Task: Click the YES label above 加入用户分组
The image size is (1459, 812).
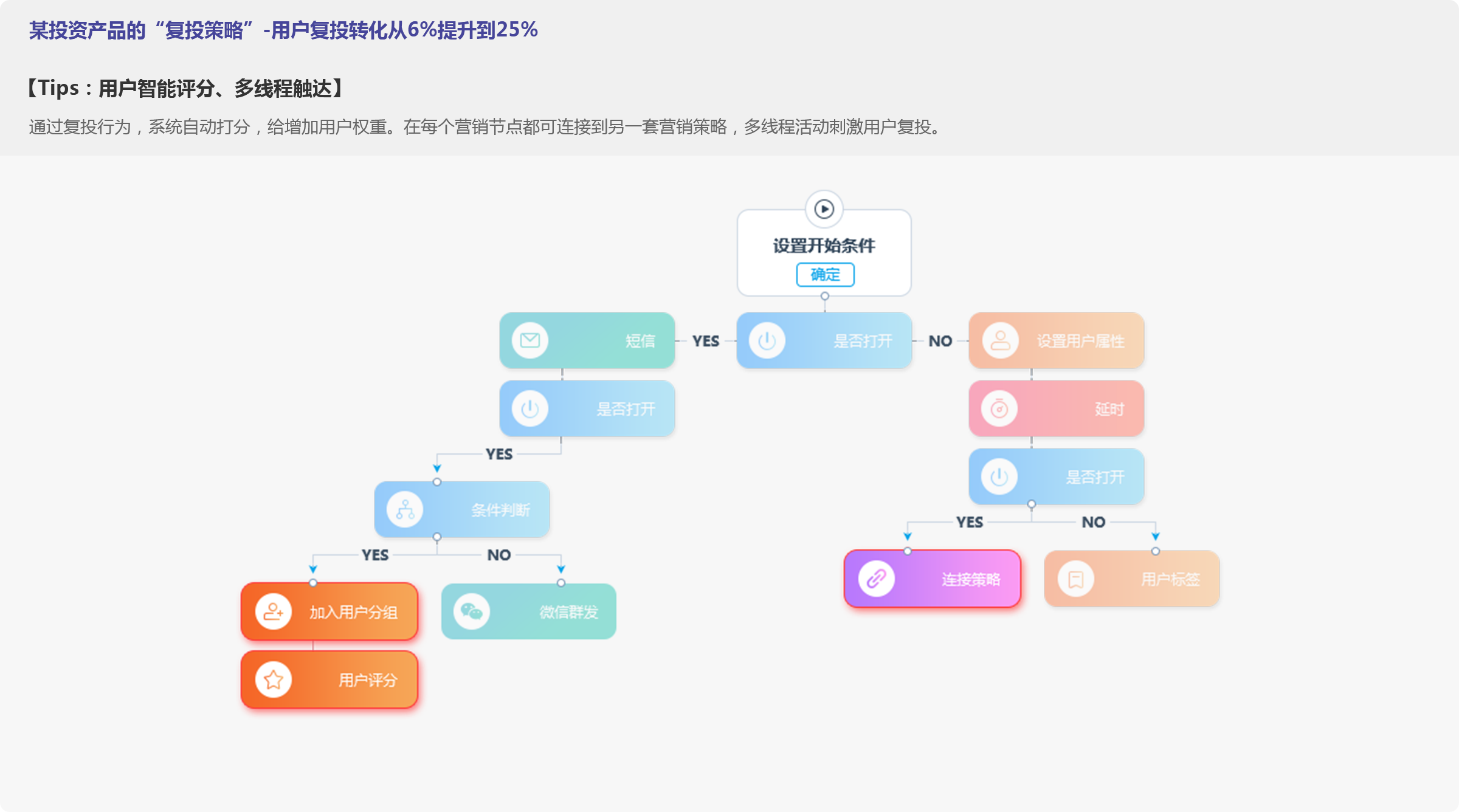Action: point(375,555)
